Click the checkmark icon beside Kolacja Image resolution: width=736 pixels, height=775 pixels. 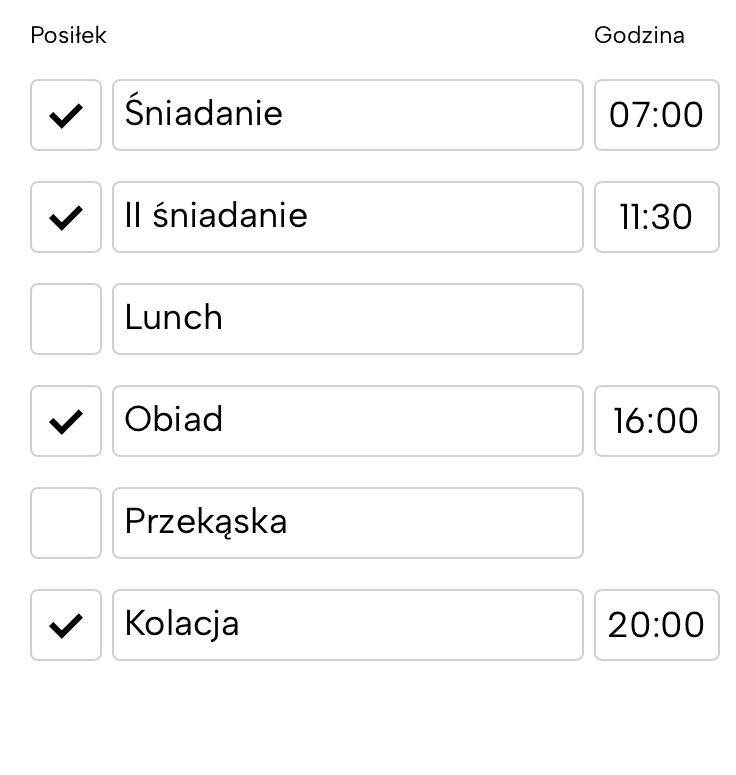point(66,625)
